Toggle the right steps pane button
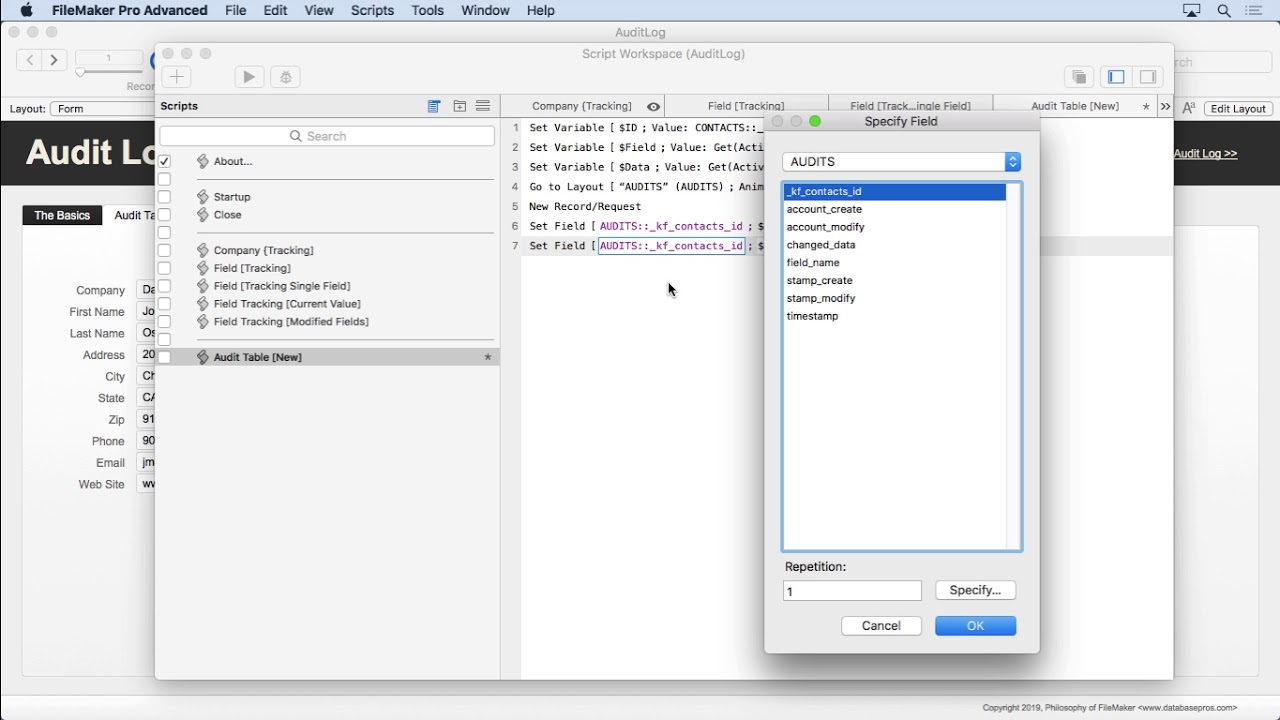The width and height of the screenshot is (1280, 720). point(1148,77)
